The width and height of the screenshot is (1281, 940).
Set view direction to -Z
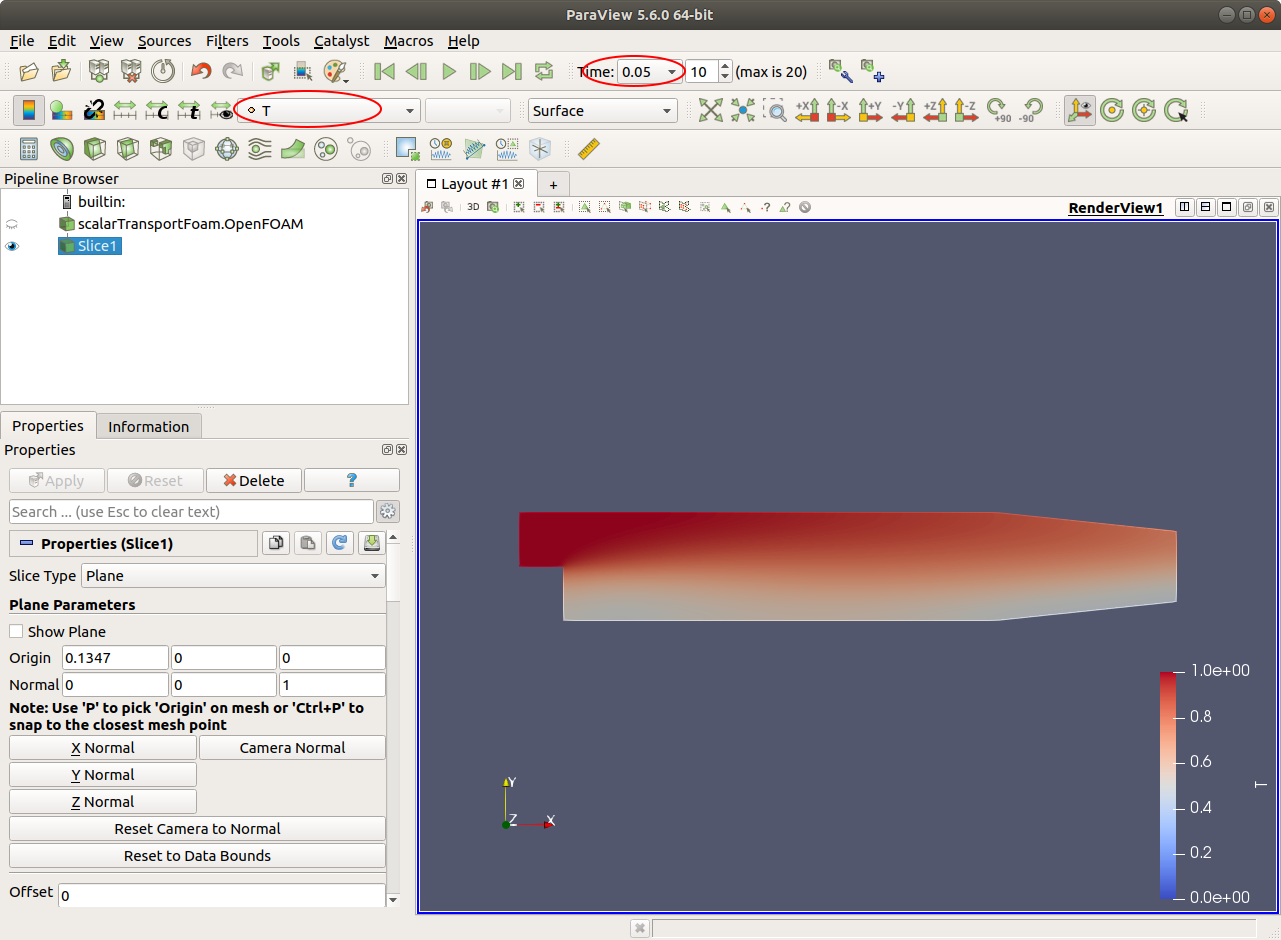click(x=966, y=110)
